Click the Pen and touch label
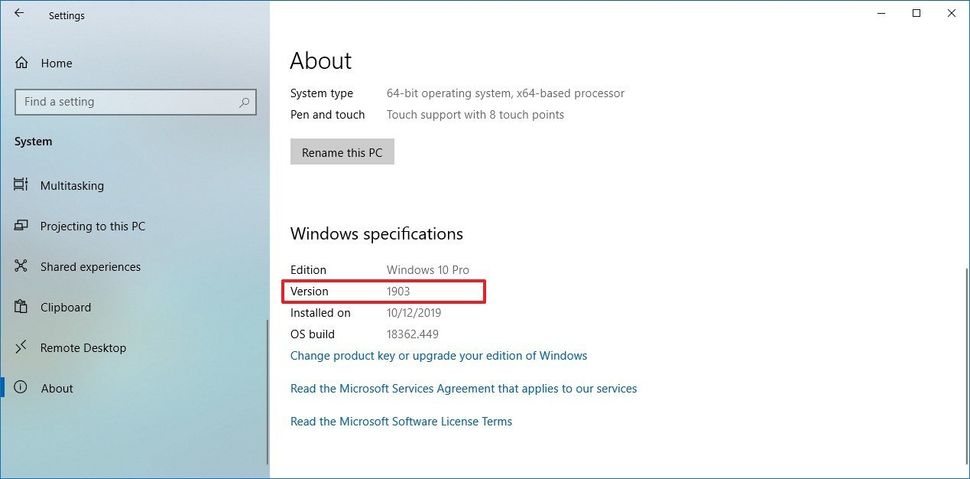This screenshot has height=479, width=970. 327,114
